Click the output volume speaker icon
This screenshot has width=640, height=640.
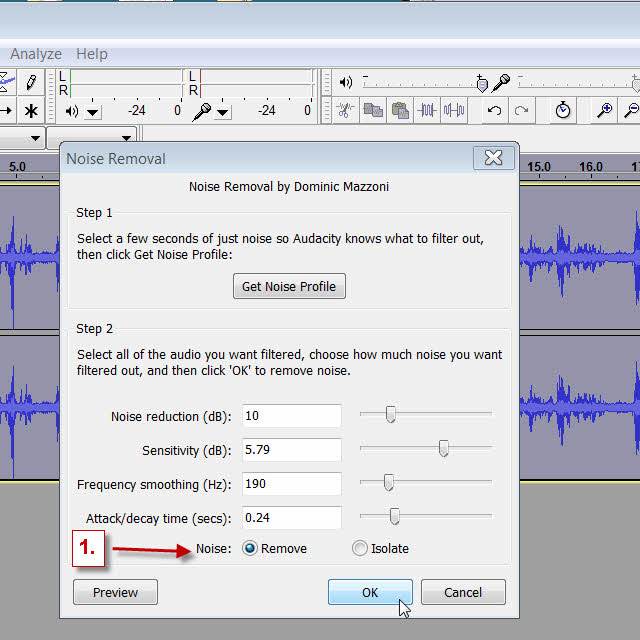coord(346,82)
